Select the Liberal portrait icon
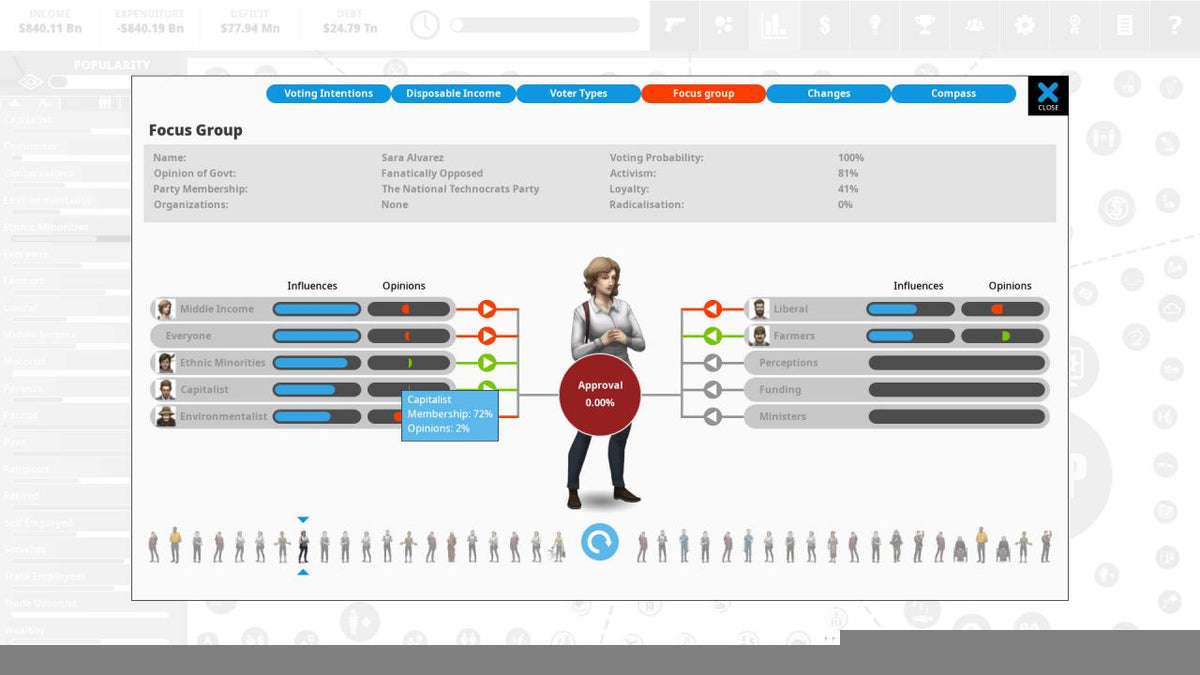The width and height of the screenshot is (1200, 675). tap(759, 309)
